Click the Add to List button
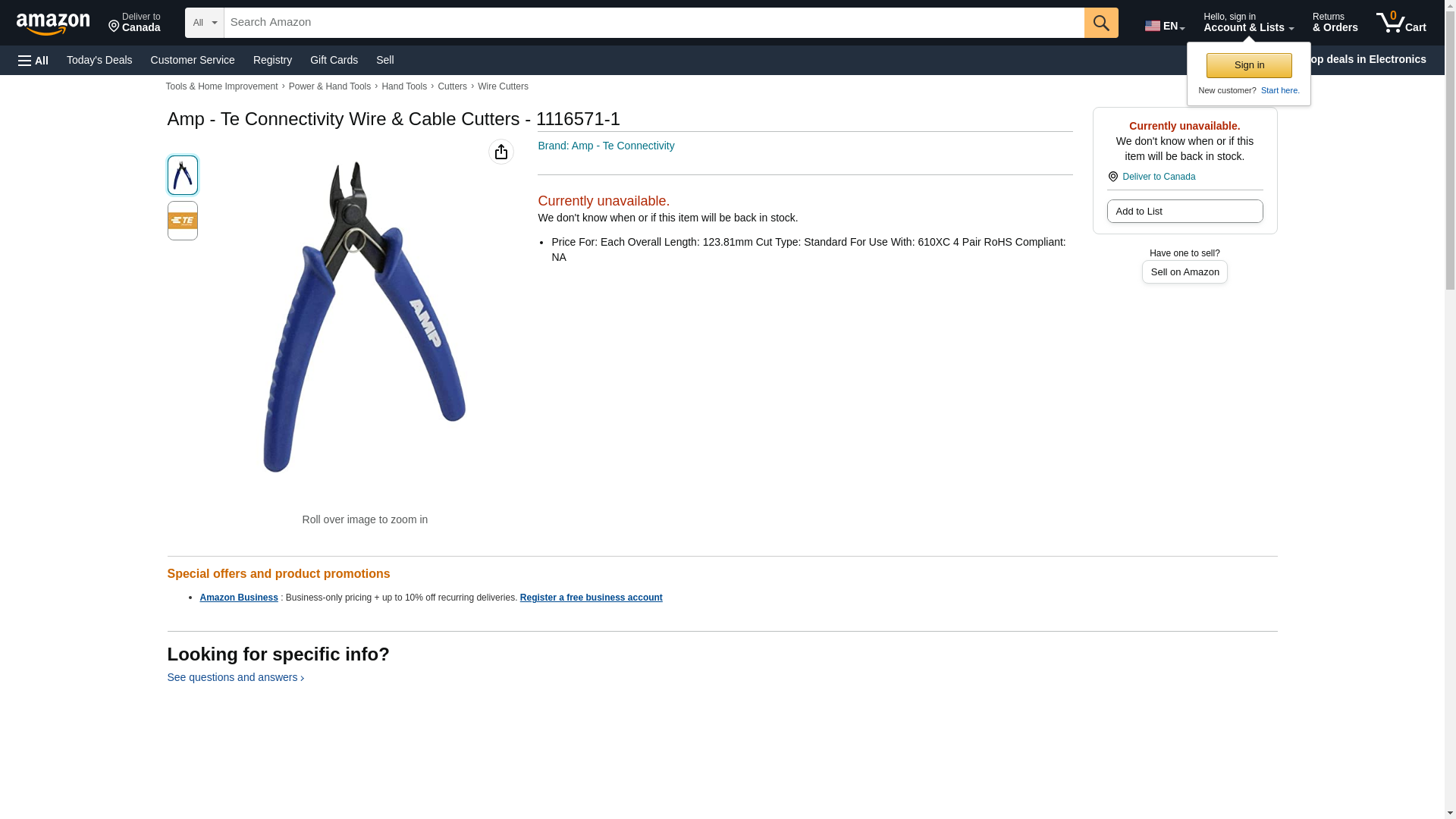1456x819 pixels. click(x=1185, y=212)
